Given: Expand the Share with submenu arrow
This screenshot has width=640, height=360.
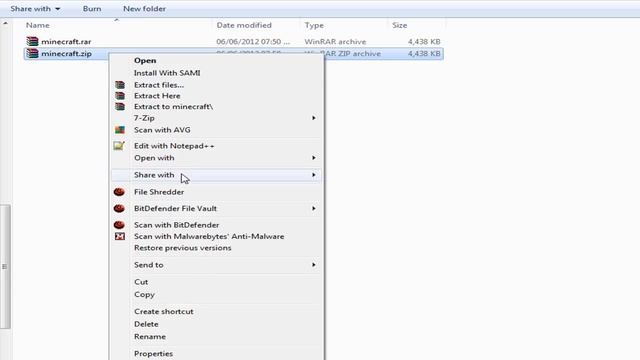Looking at the screenshot, I should tap(313, 175).
